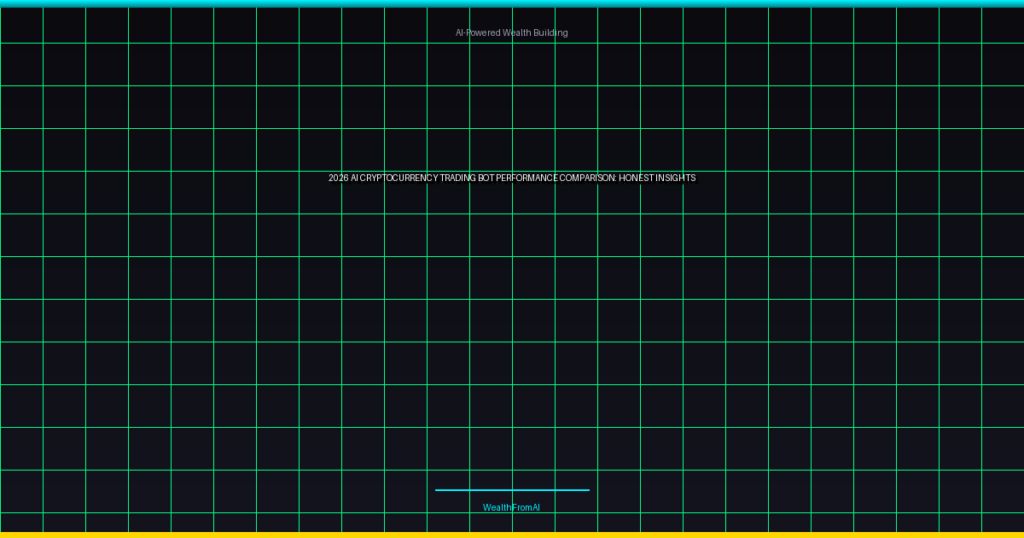The height and width of the screenshot is (538, 1024).
Task: Click the cyan bar along the top edge
Action: (512, 3)
